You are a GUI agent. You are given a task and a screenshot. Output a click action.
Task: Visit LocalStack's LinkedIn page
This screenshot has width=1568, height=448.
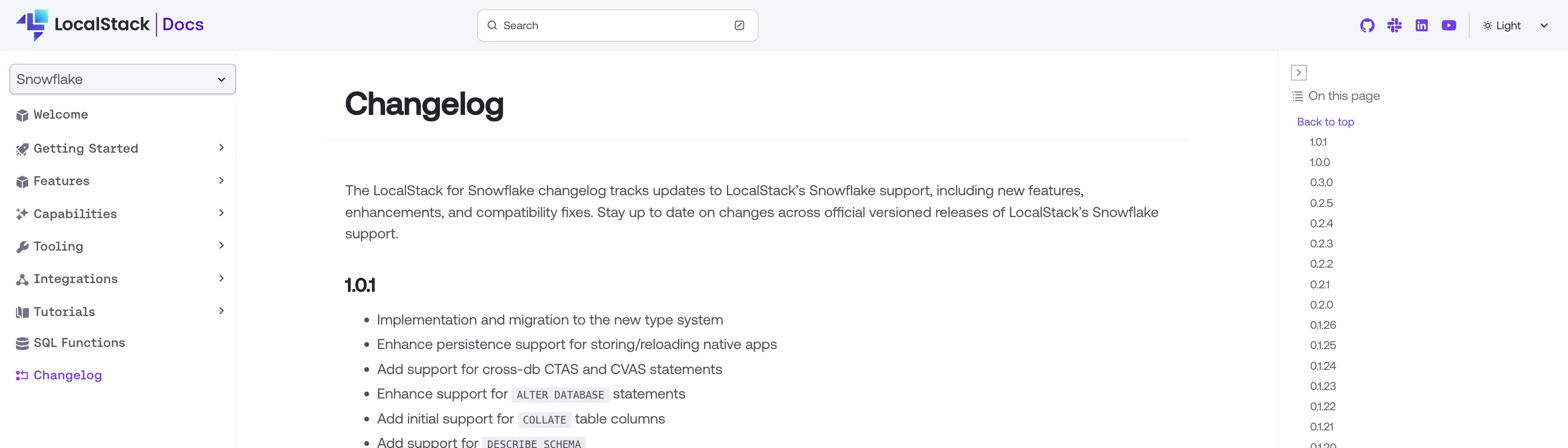pyautogui.click(x=1422, y=25)
